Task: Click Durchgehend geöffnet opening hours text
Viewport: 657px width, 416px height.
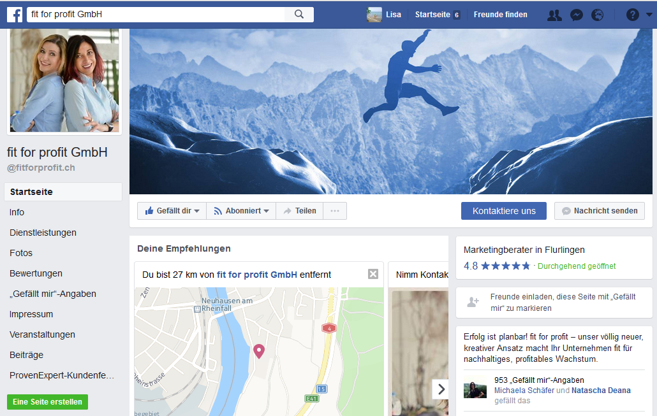Action: click(x=577, y=266)
